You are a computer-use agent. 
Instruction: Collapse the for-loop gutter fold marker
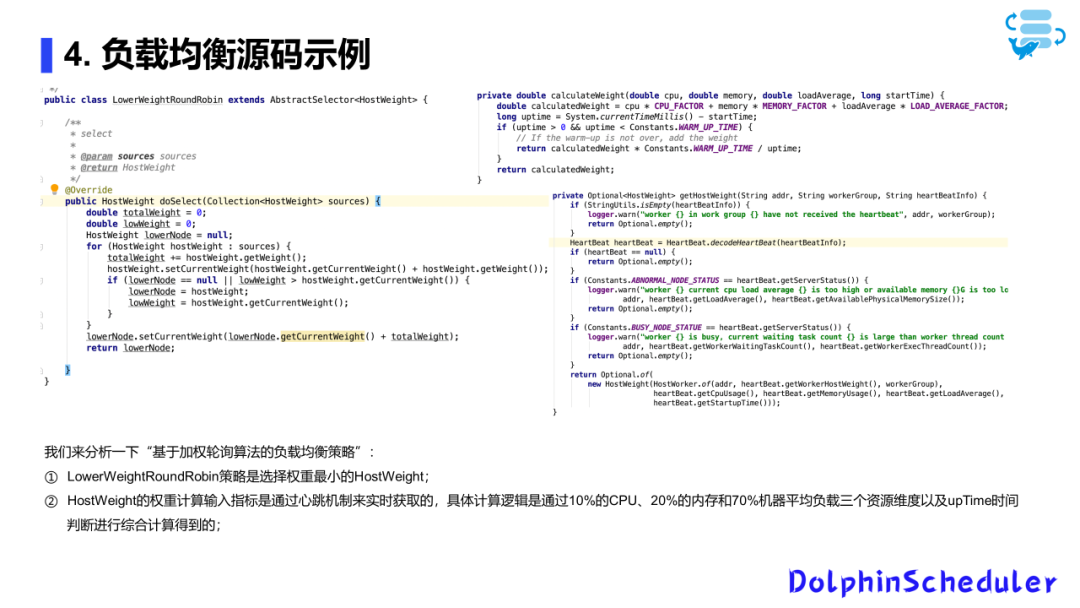pos(42,247)
